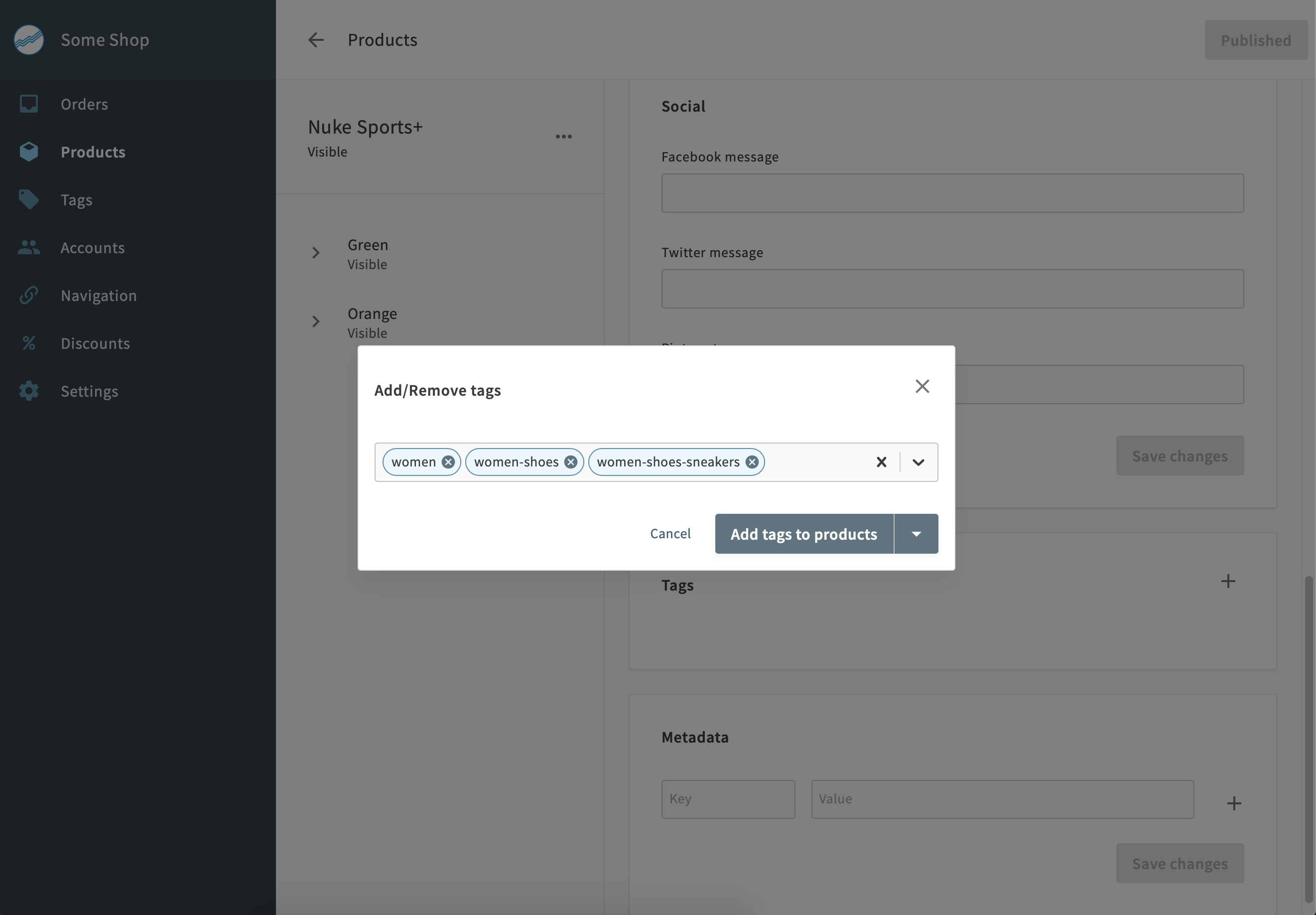
Task: Open Nuke Sports+ three-dot options menu
Action: click(x=563, y=137)
